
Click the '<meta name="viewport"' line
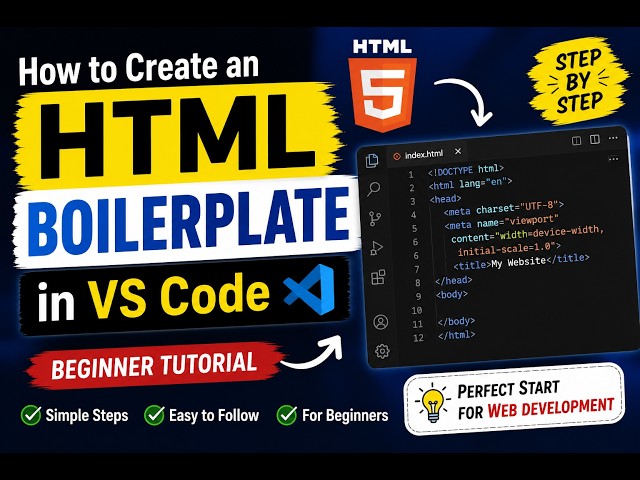[x=501, y=222]
